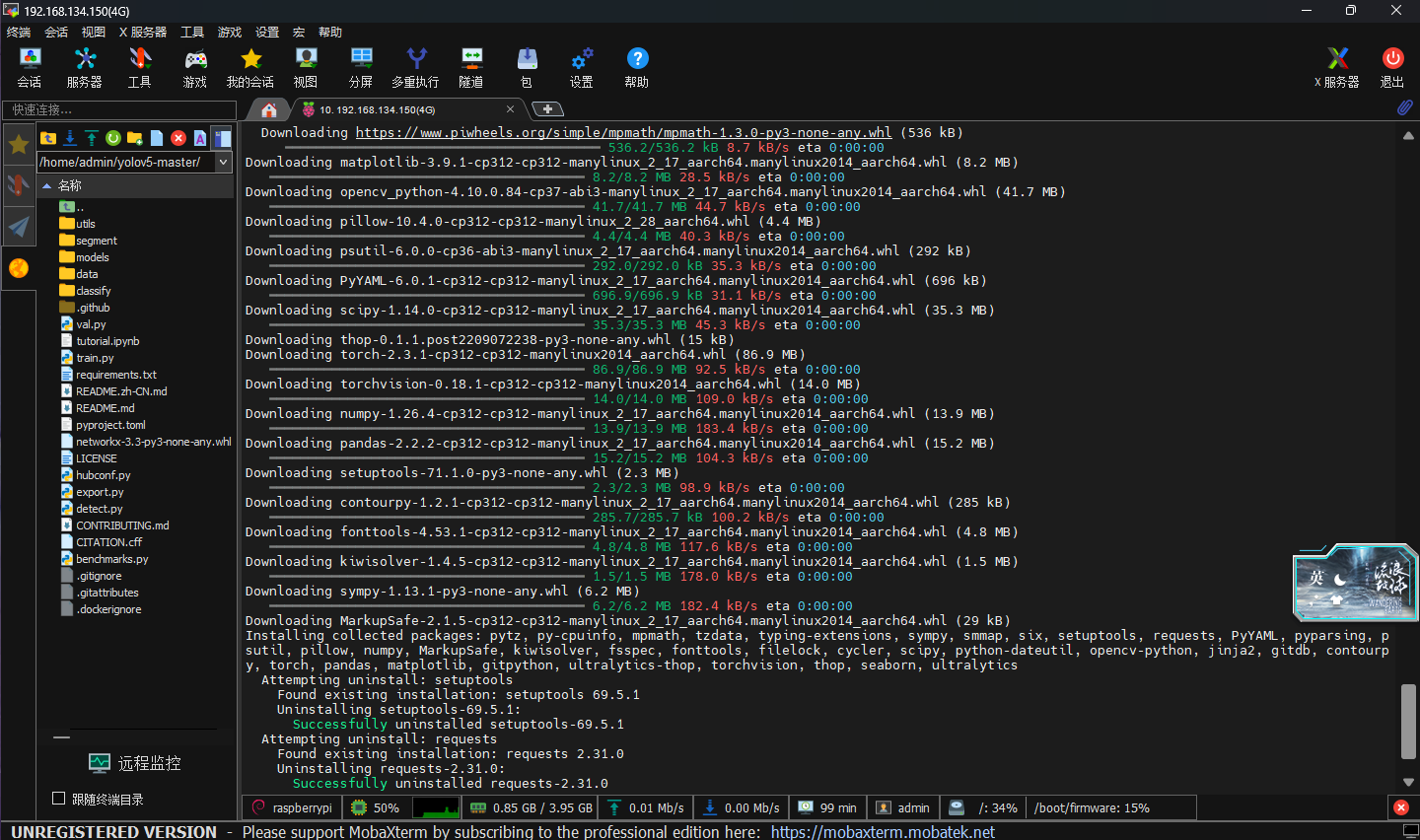The height and width of the screenshot is (840, 1420).
Task: Open the 工具 menu in menu bar
Action: pyautogui.click(x=192, y=33)
